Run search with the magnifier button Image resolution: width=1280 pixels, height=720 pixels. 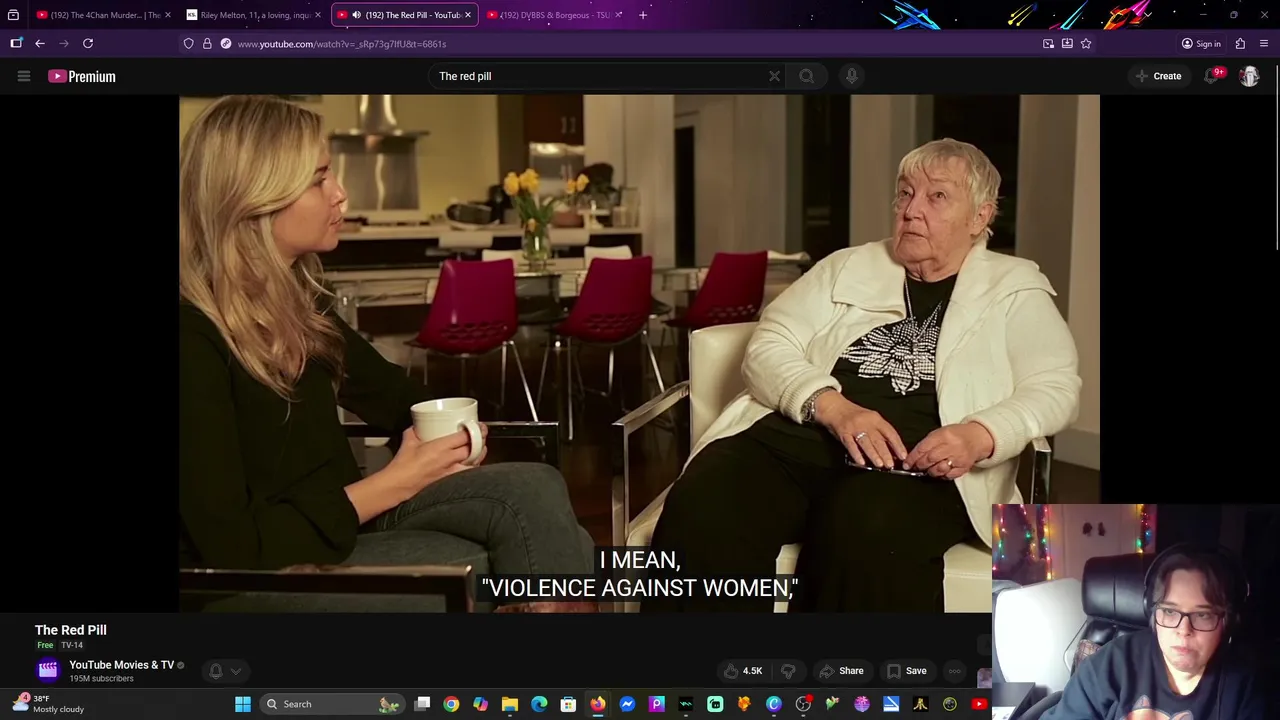pyautogui.click(x=806, y=76)
